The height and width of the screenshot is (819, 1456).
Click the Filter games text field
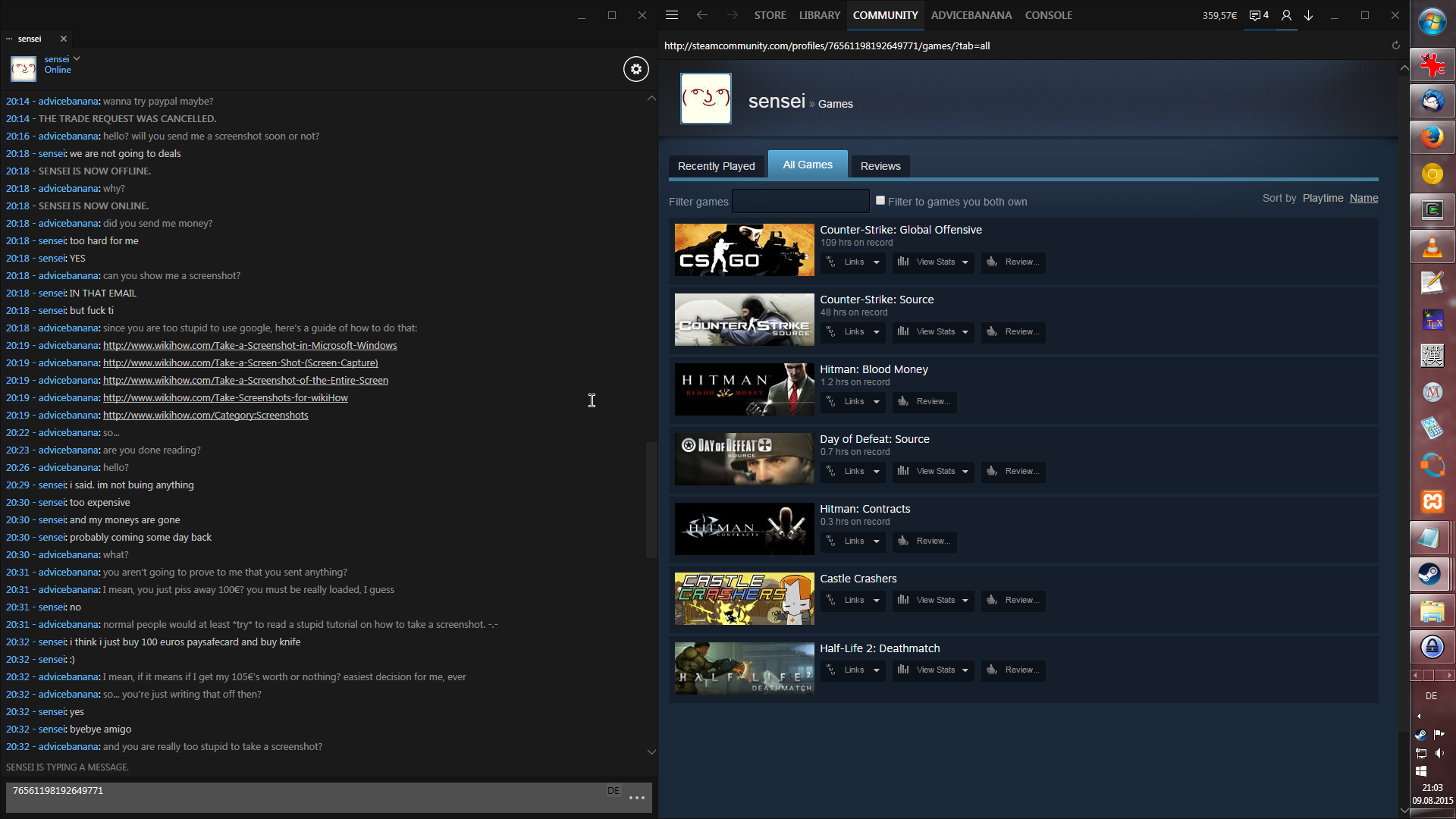tap(800, 202)
